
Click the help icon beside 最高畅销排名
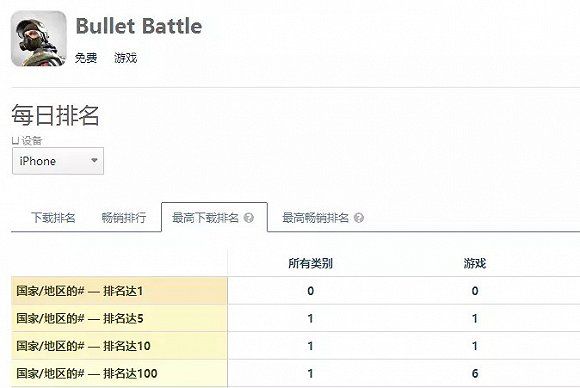(x=359, y=218)
